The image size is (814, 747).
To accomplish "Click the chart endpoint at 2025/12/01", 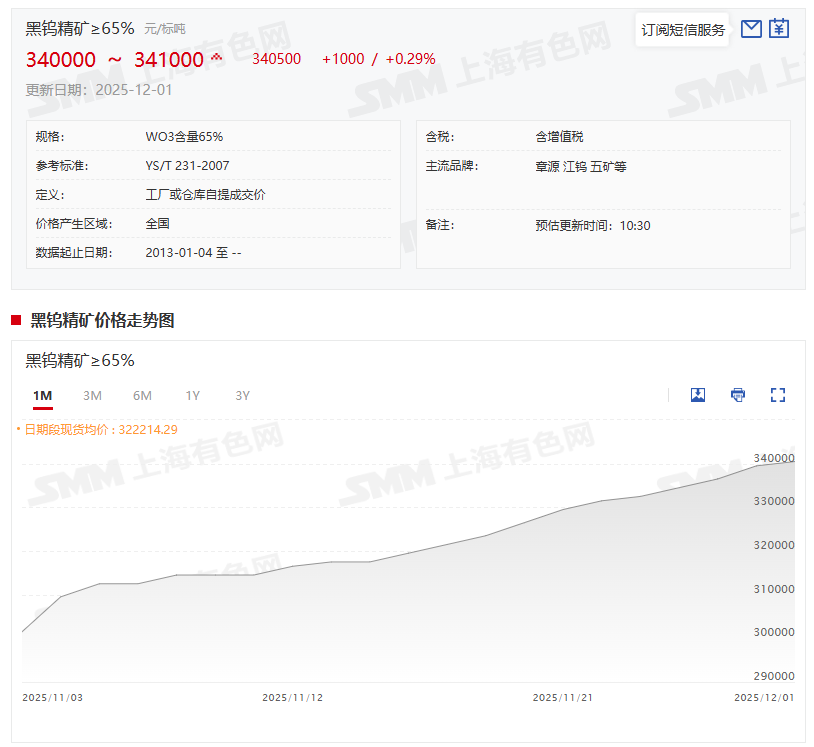I will point(794,462).
